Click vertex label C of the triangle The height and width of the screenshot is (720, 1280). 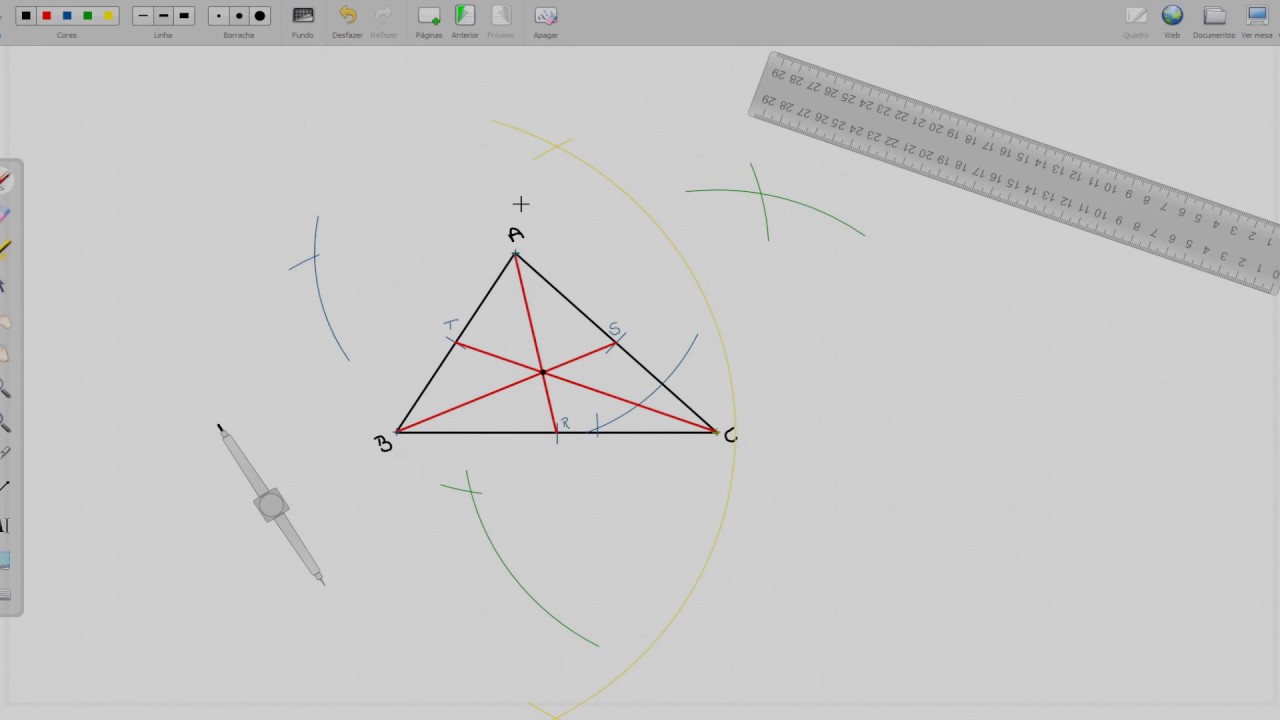point(730,435)
